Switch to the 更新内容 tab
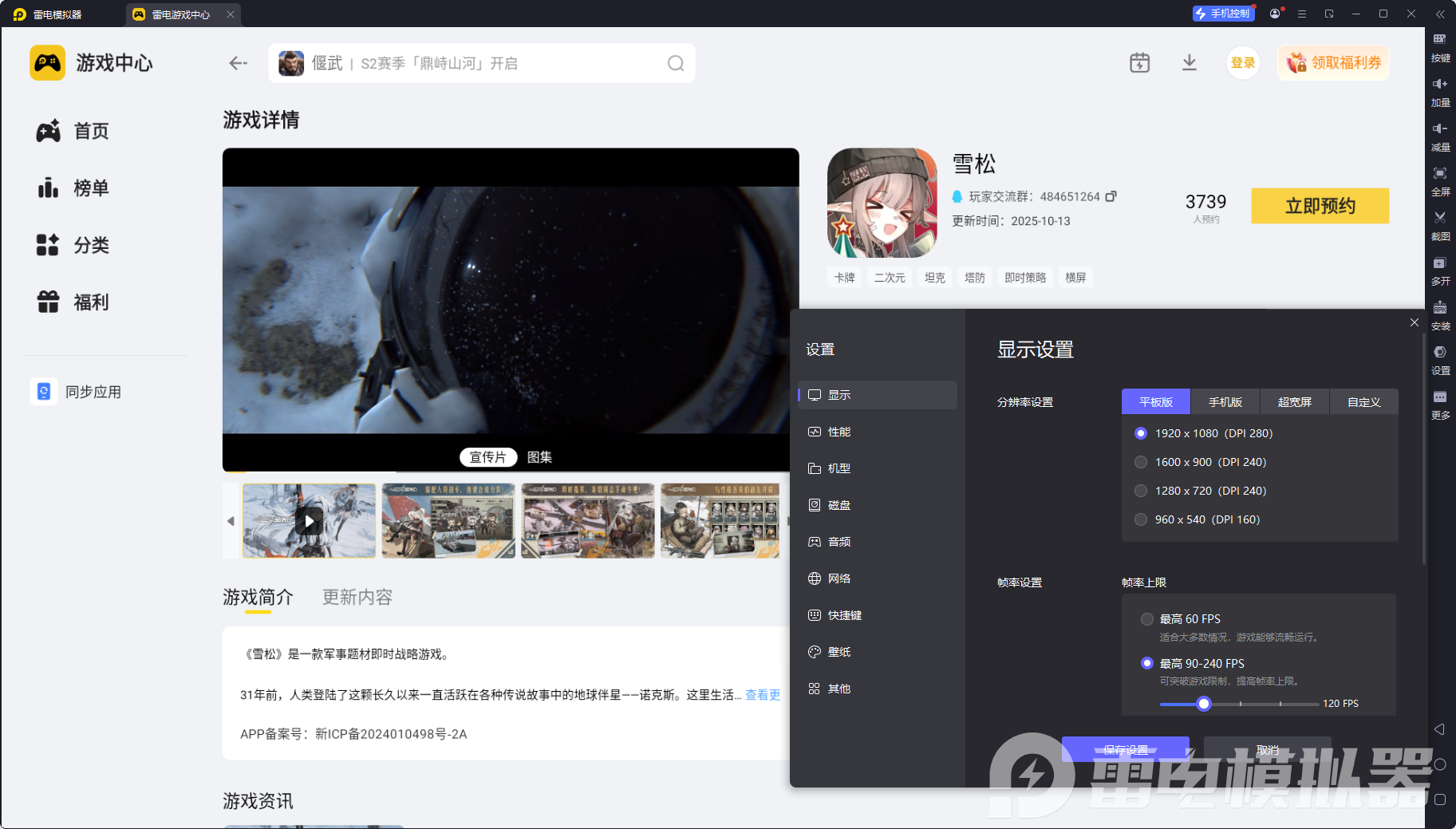 pos(357,597)
